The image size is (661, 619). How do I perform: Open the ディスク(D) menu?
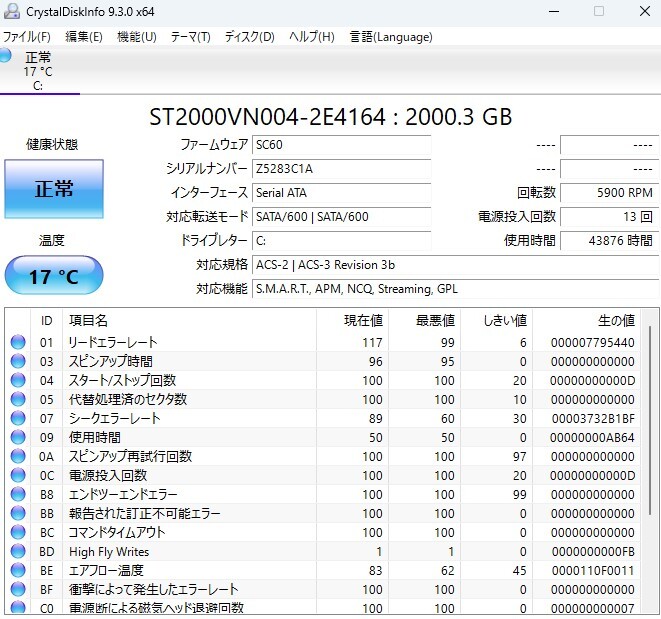coord(250,37)
